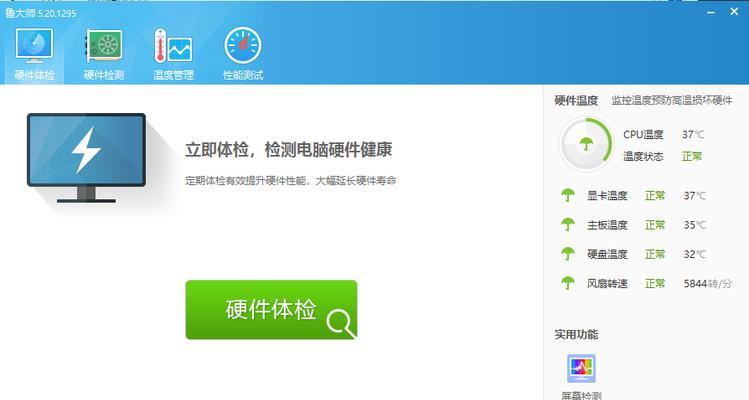This screenshot has height=400, width=749.
Task: Click the CPU temperature gauge circle
Action: click(x=586, y=144)
